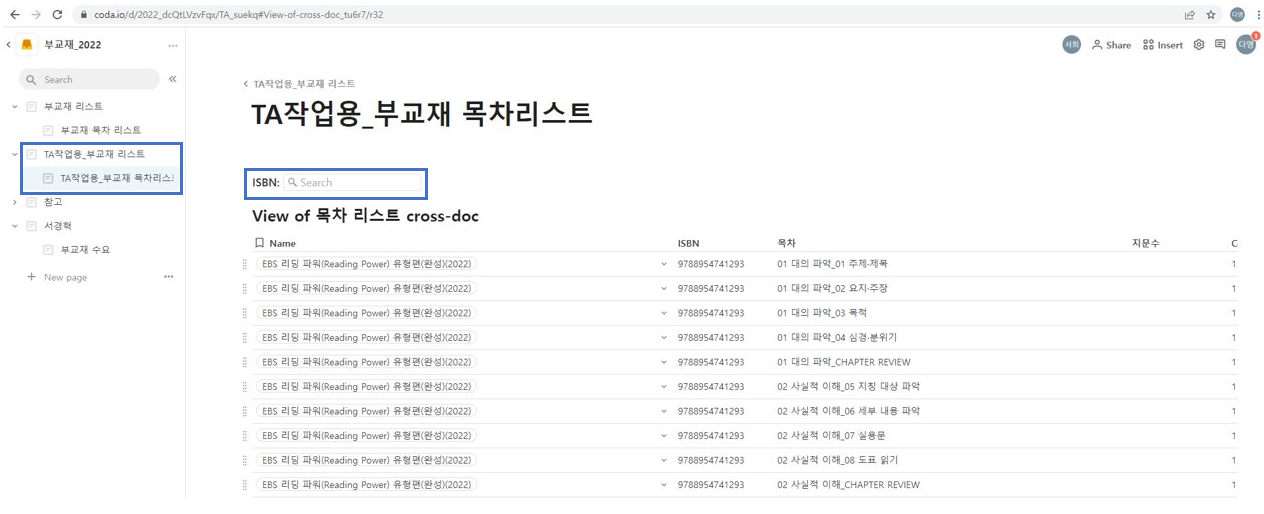Go back with the browser back arrow
1264x514 pixels.
pyautogui.click(x=14, y=15)
